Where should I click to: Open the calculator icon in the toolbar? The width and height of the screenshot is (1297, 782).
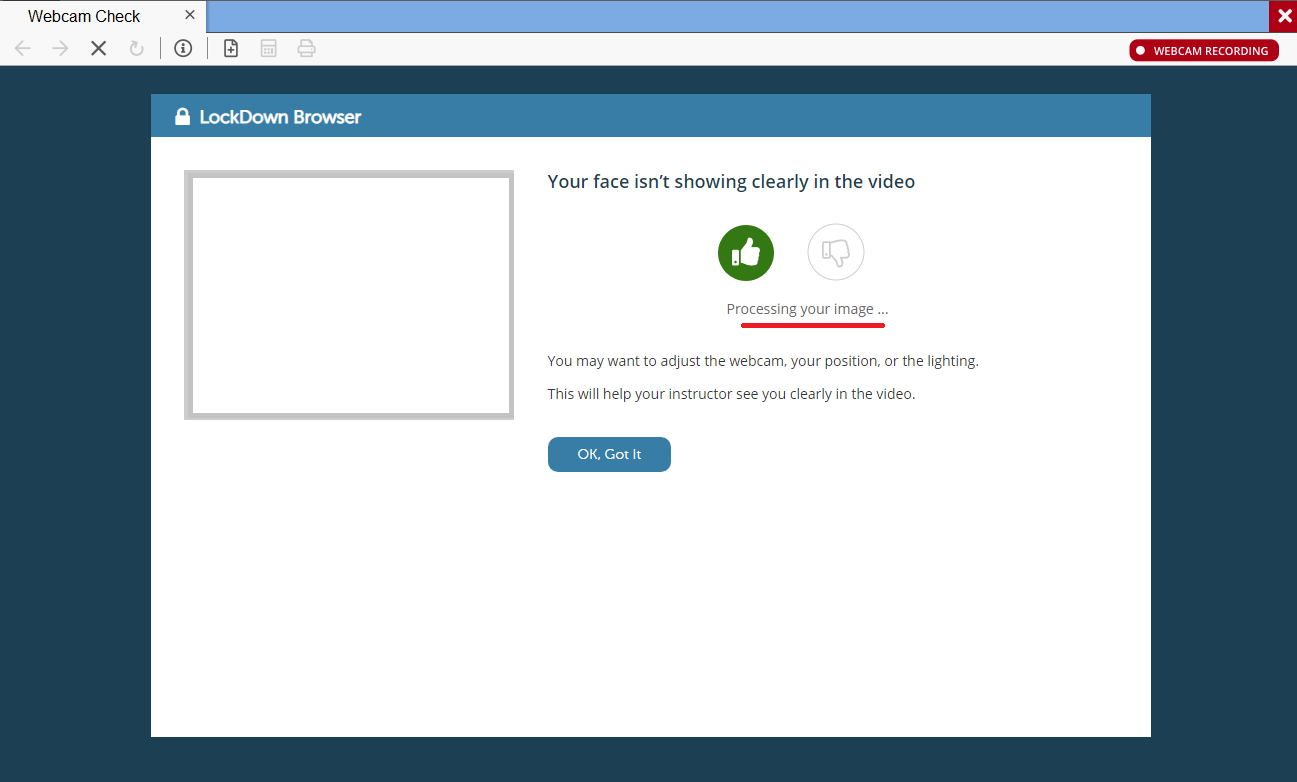268,48
